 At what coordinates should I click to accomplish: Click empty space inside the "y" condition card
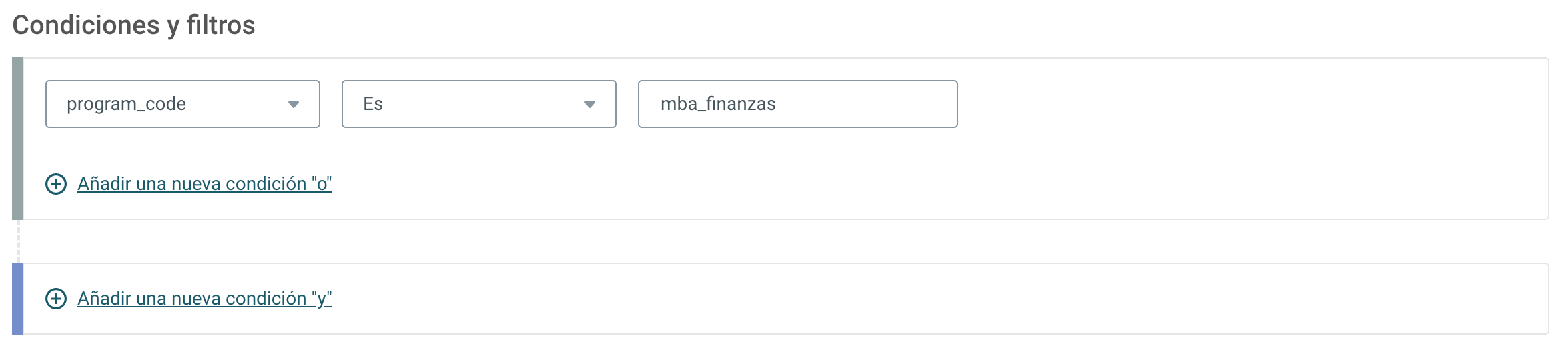tap(934, 299)
